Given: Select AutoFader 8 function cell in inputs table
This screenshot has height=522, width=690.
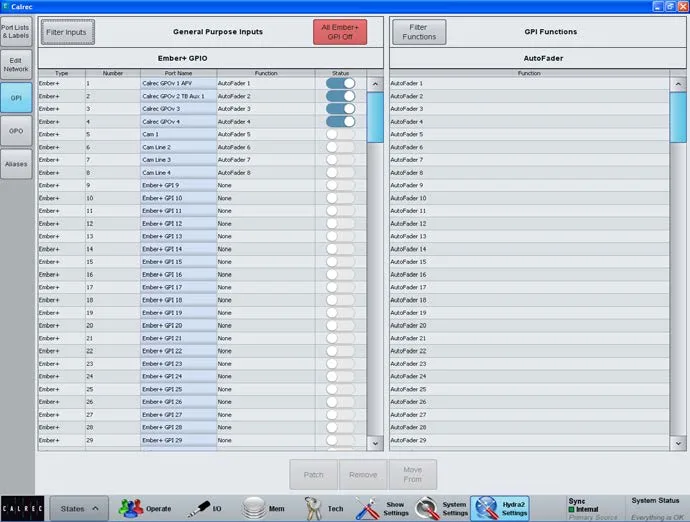Looking at the screenshot, I should click(266, 173).
